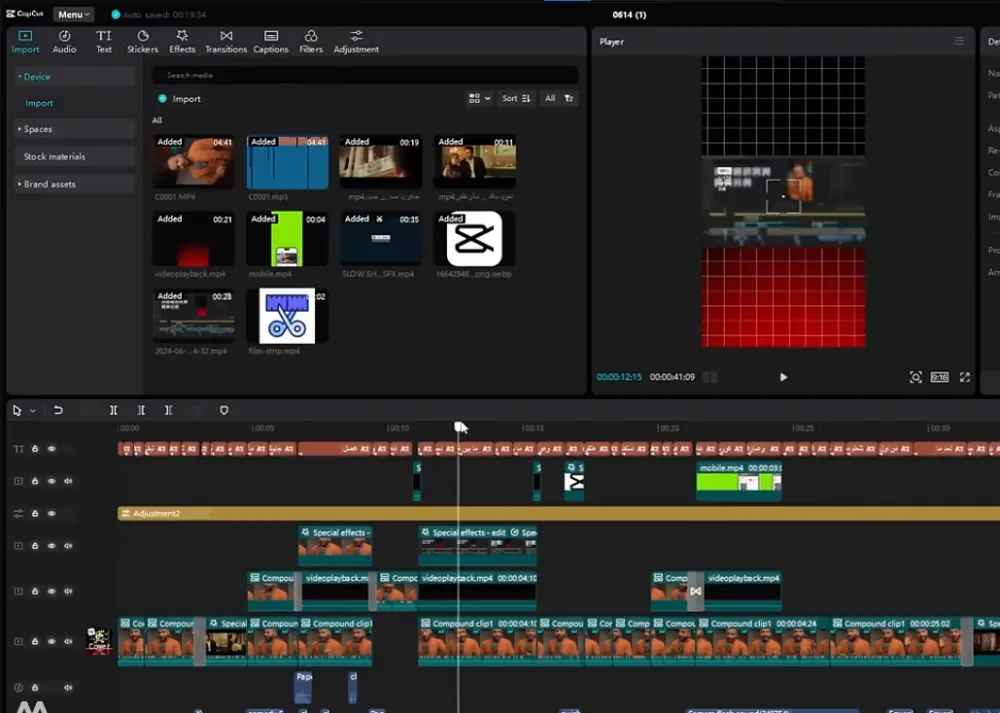
Task: Hide the text track using its eye icon
Action: pos(51,449)
